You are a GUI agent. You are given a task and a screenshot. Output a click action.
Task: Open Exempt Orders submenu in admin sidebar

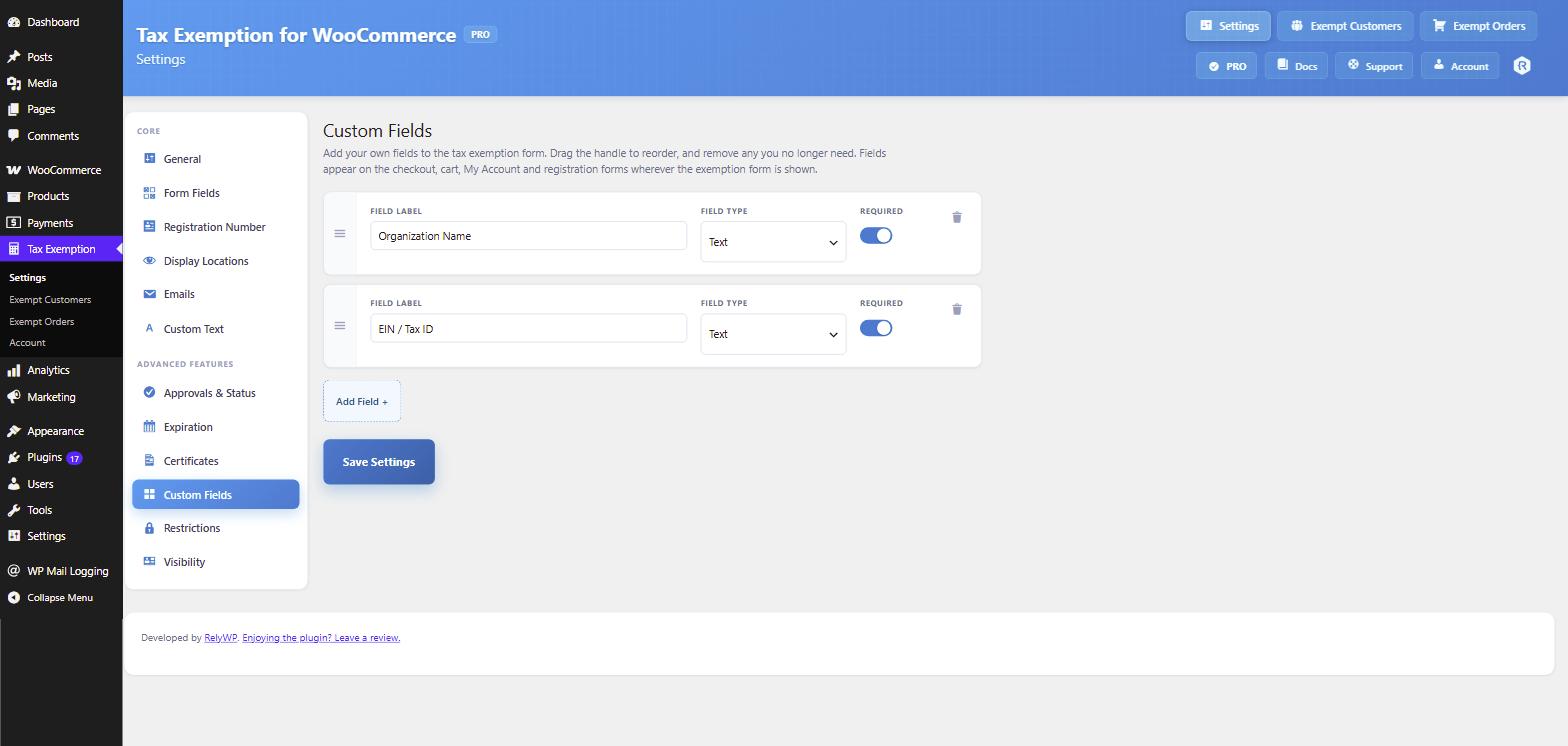(41, 322)
